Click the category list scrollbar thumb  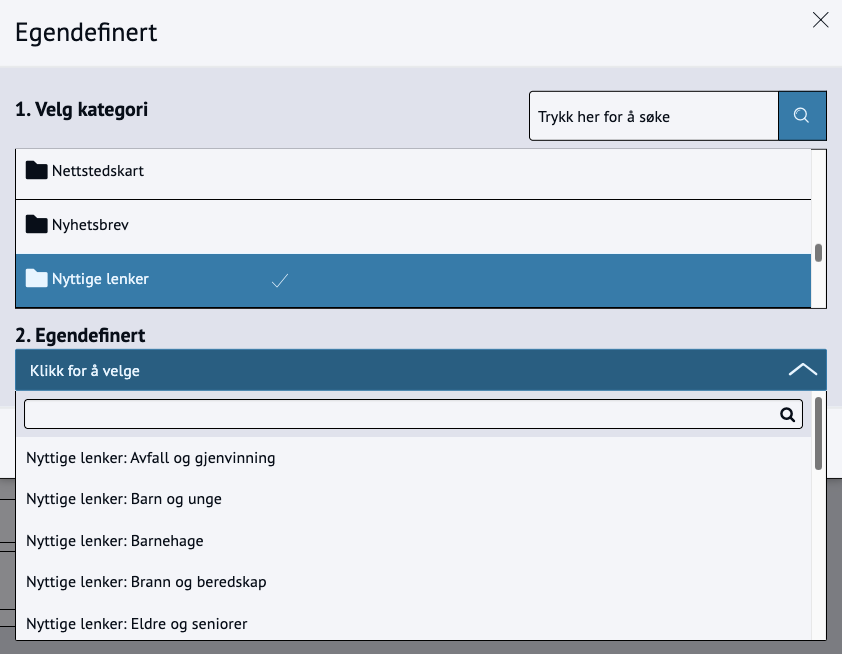(x=818, y=253)
